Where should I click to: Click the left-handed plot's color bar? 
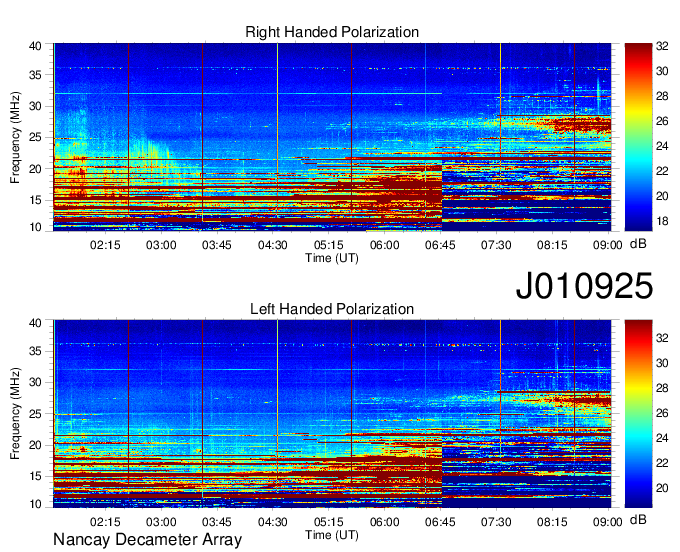(x=638, y=414)
